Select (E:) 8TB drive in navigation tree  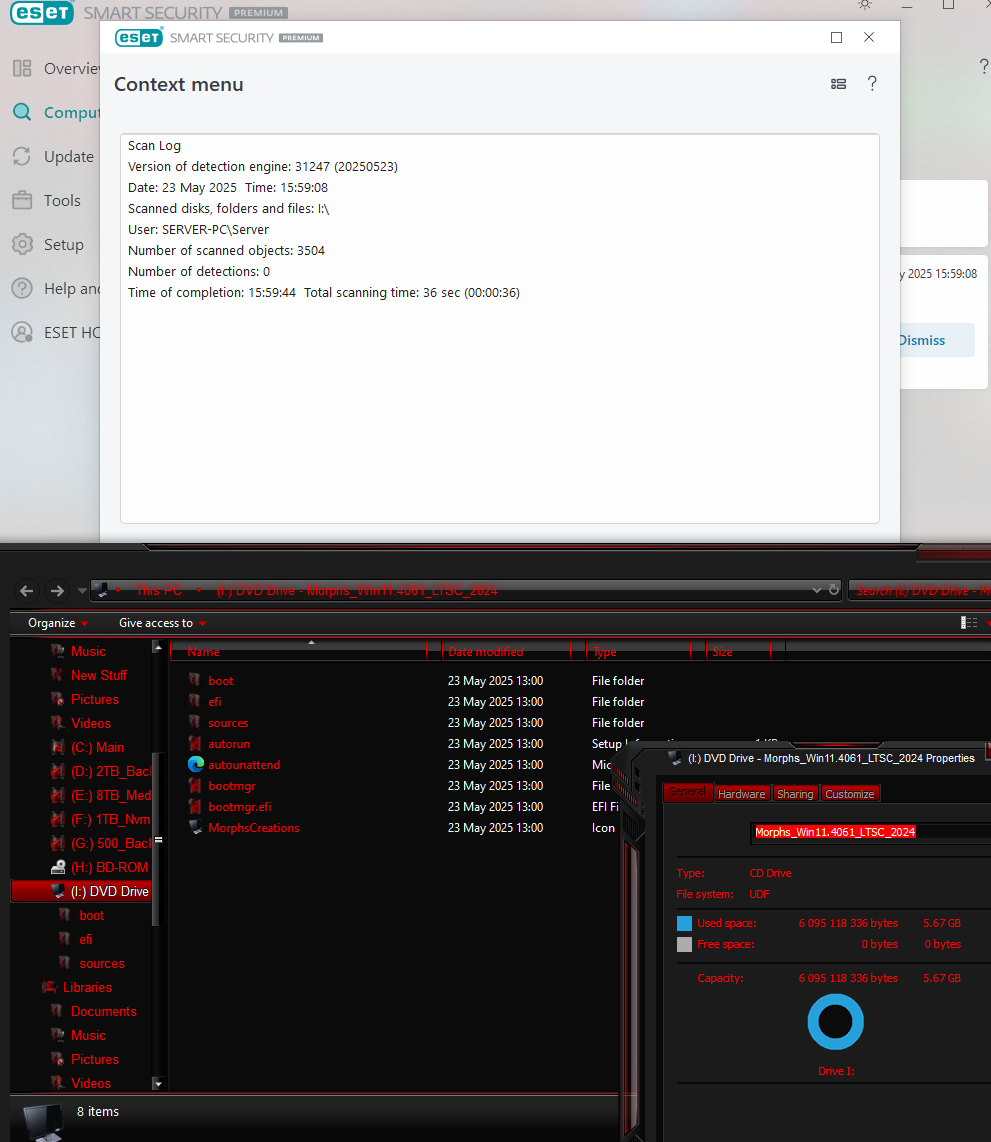pos(100,795)
